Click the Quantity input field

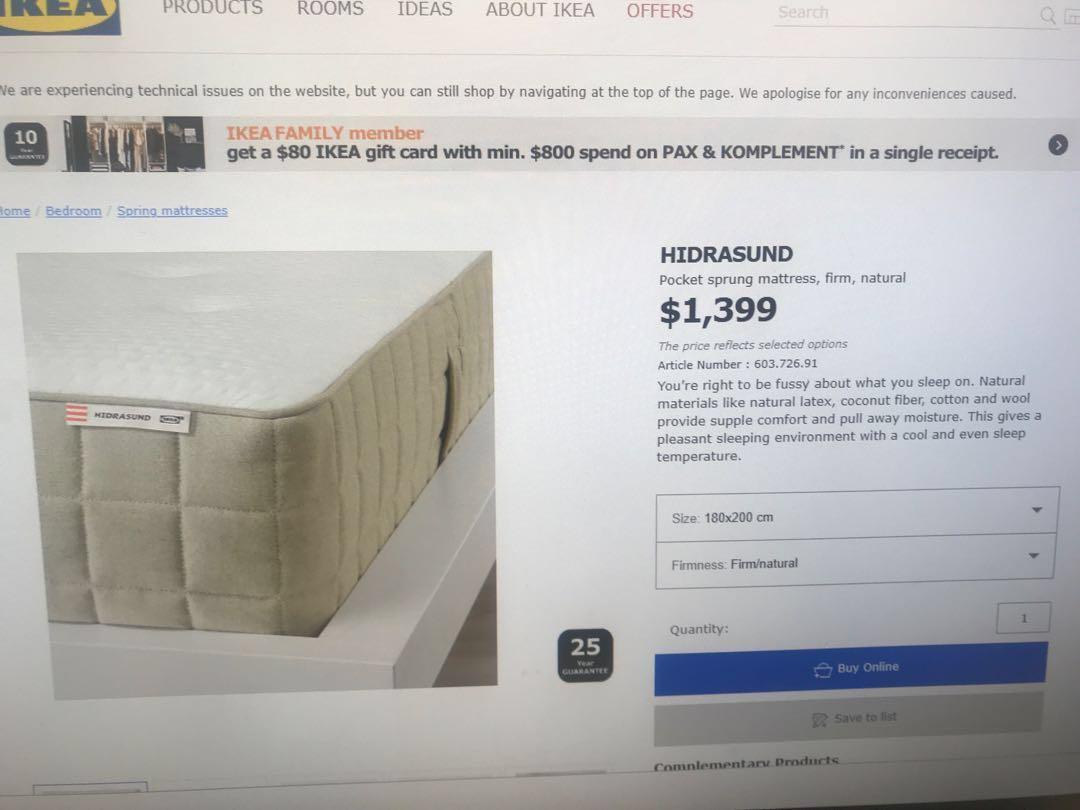[1024, 618]
